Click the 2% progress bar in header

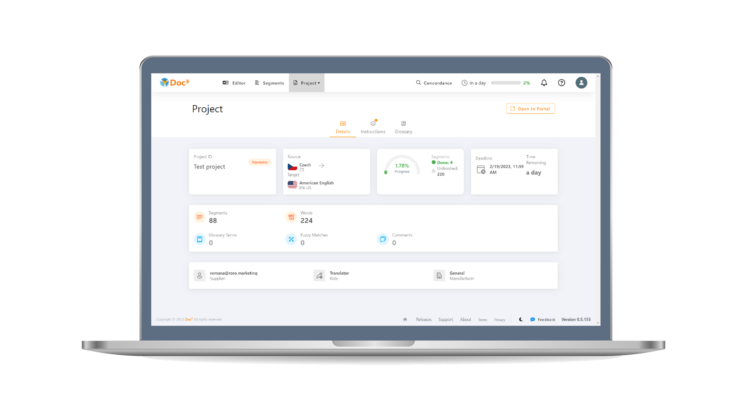click(x=506, y=83)
